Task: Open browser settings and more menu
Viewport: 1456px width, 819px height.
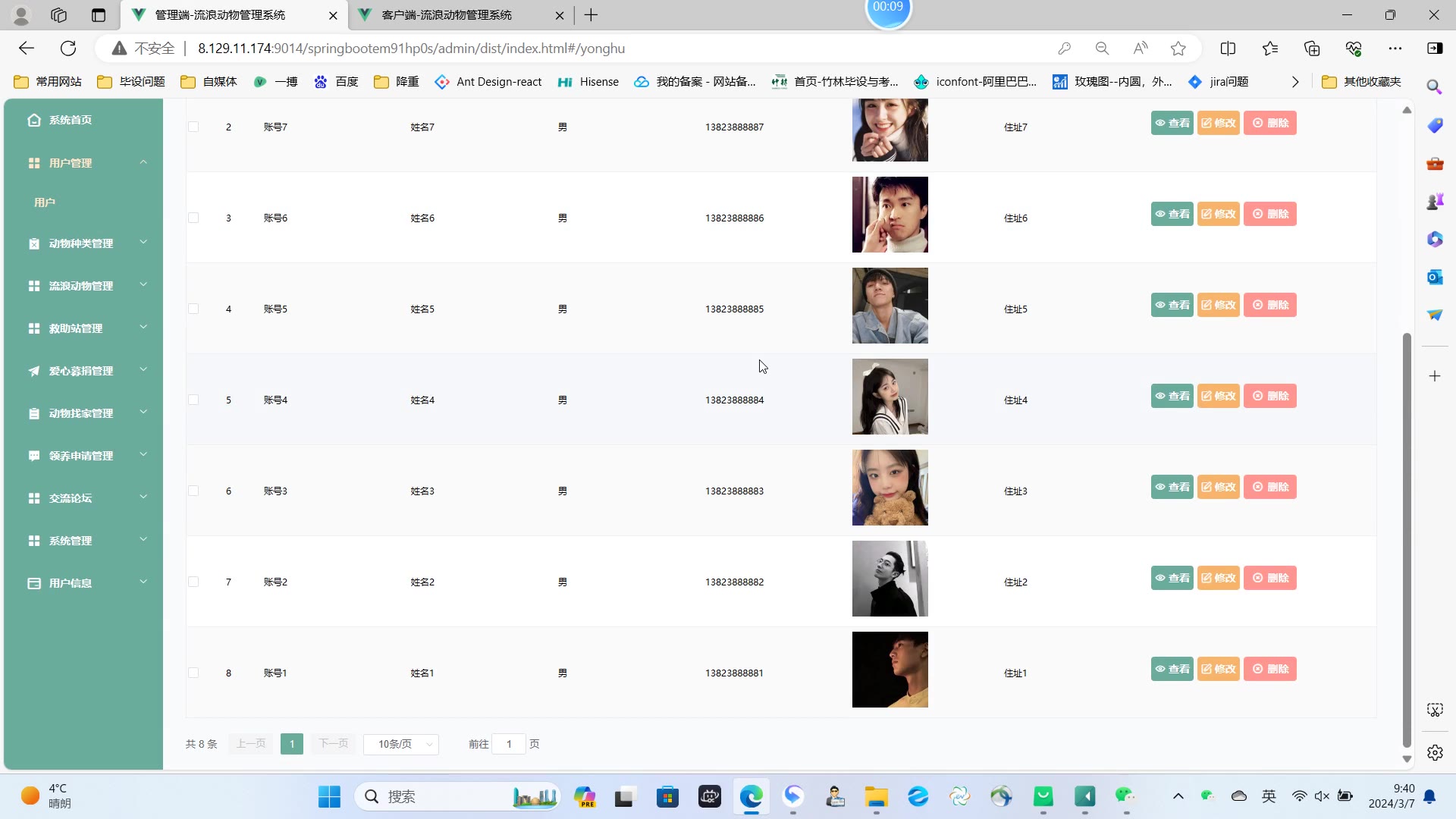Action: [x=1395, y=49]
